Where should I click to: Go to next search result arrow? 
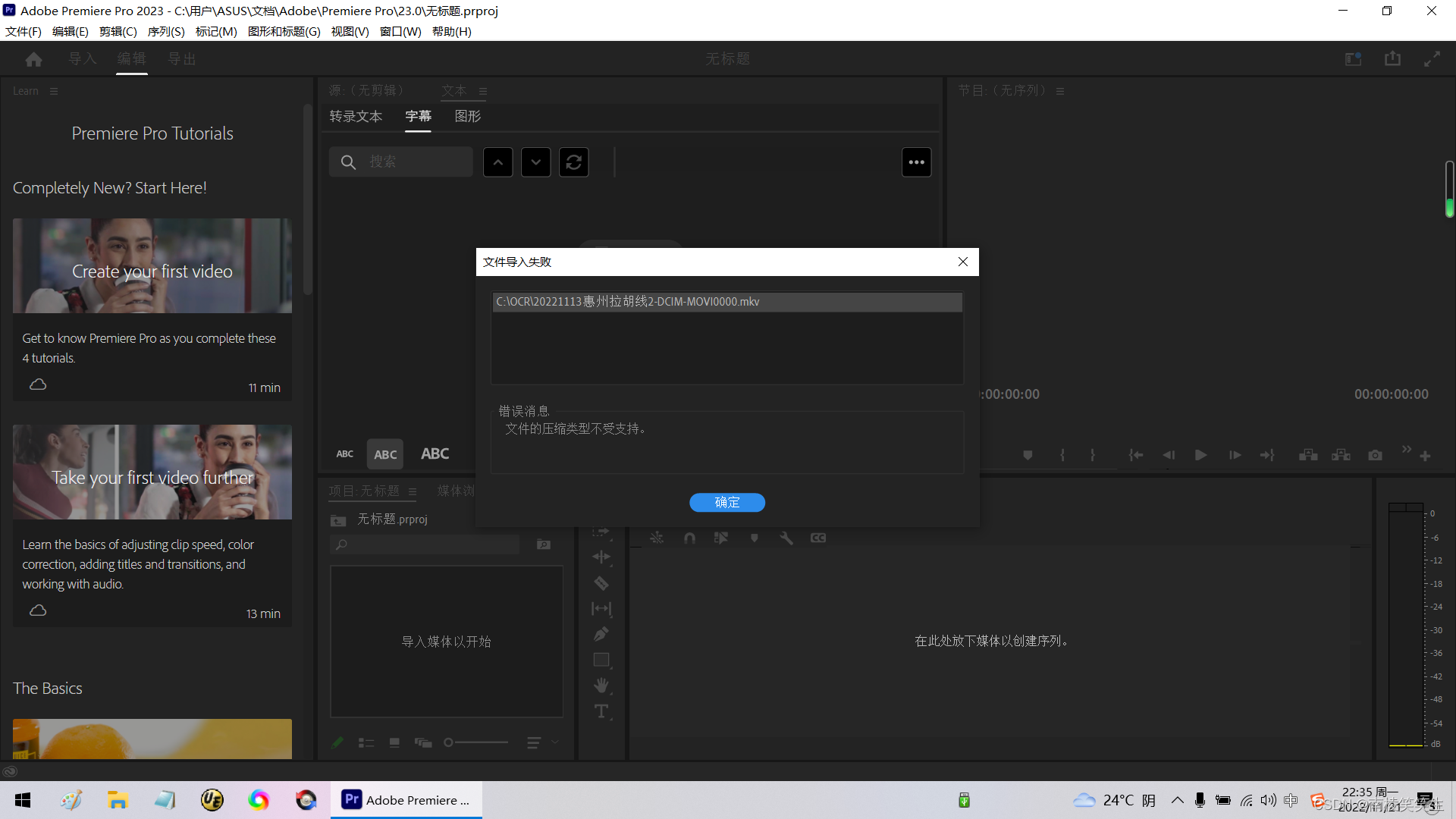click(x=536, y=162)
